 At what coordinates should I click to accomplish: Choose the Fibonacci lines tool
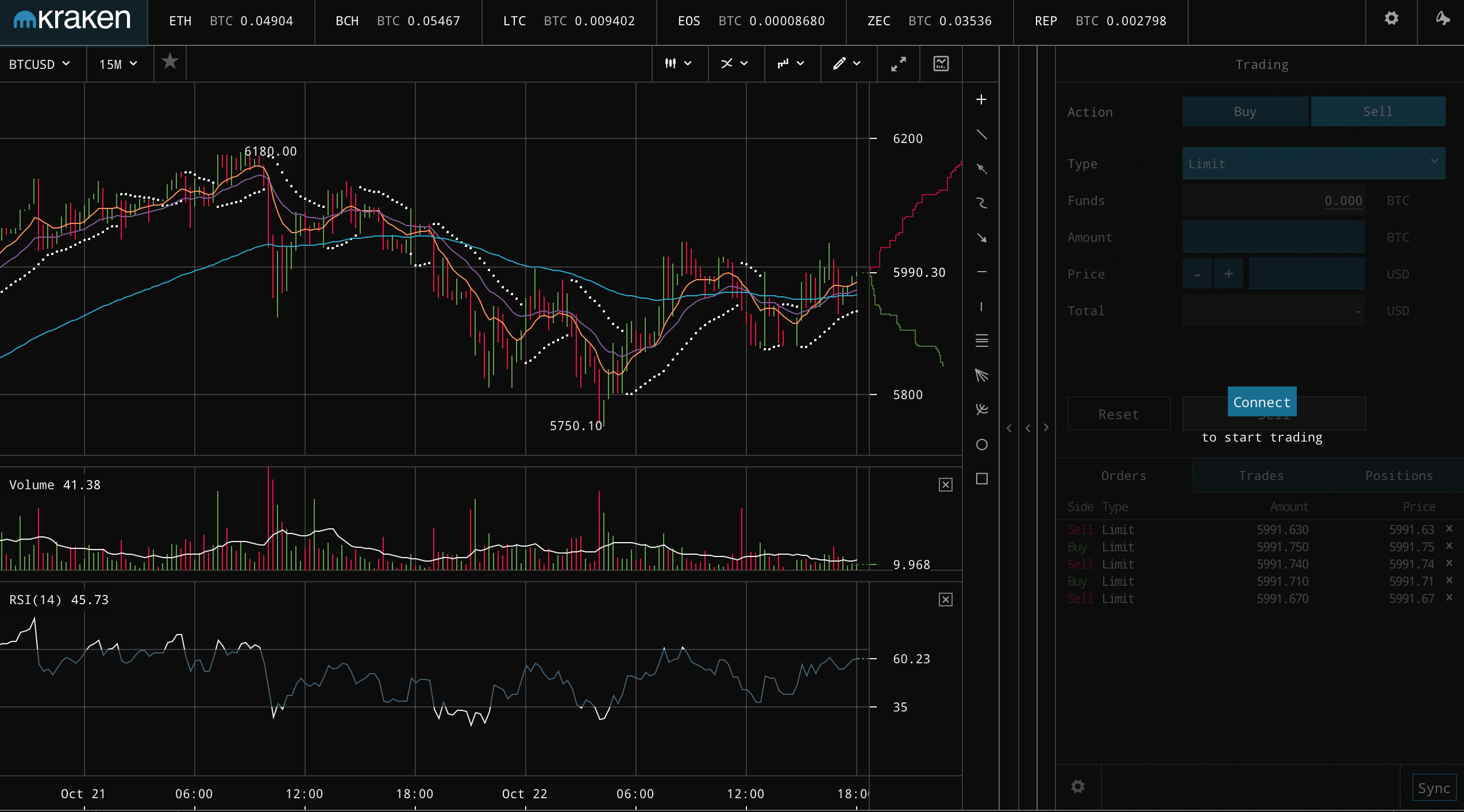pos(981,341)
